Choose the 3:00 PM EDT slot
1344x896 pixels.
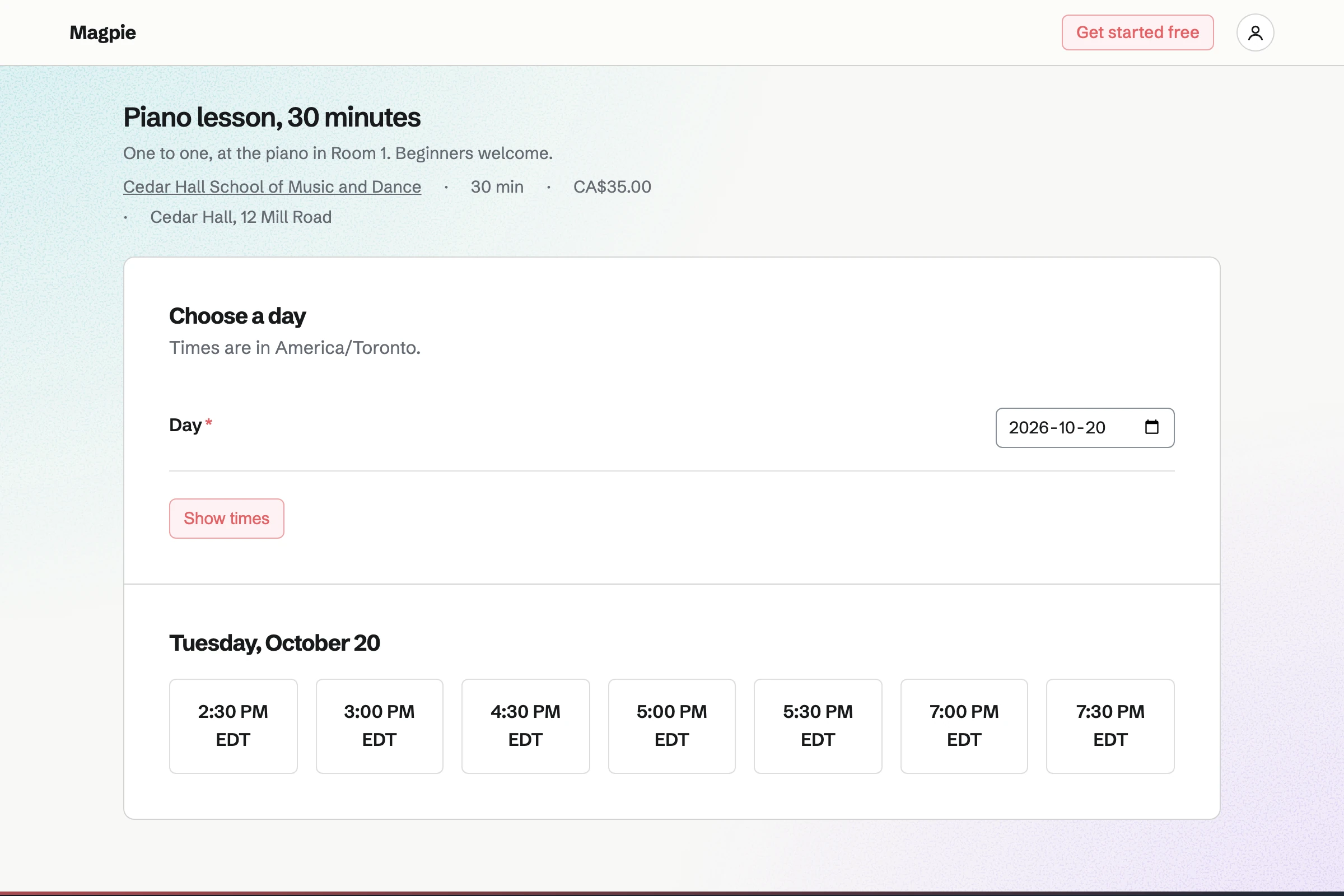coord(380,726)
